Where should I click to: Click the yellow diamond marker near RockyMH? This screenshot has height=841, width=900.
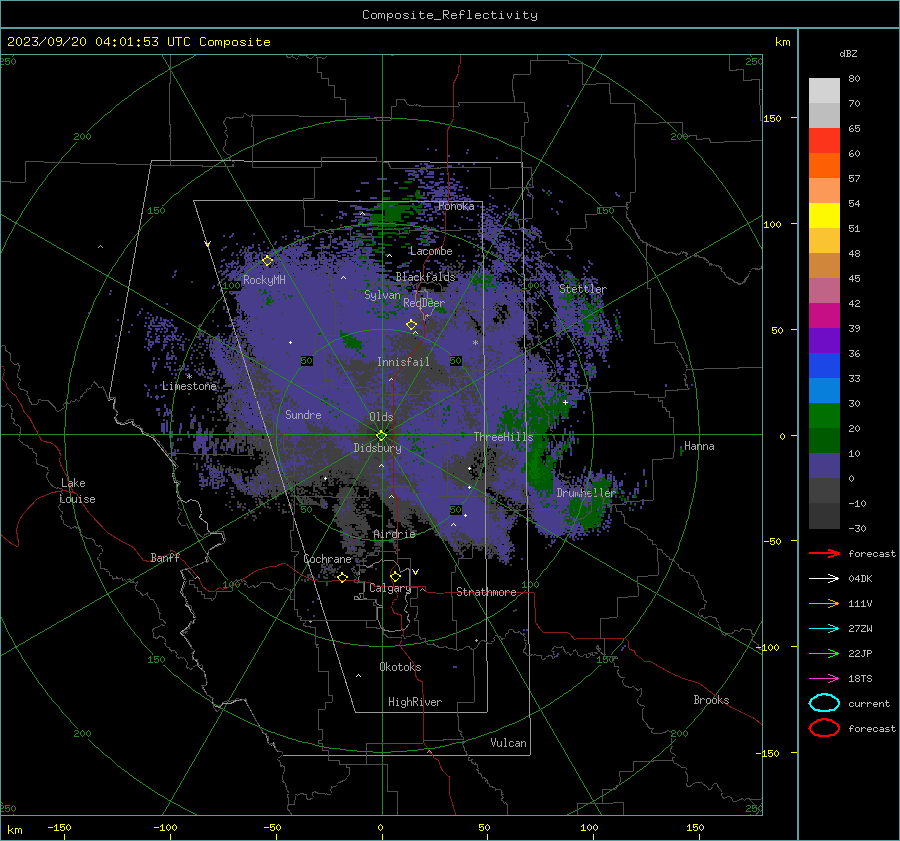[x=267, y=261]
